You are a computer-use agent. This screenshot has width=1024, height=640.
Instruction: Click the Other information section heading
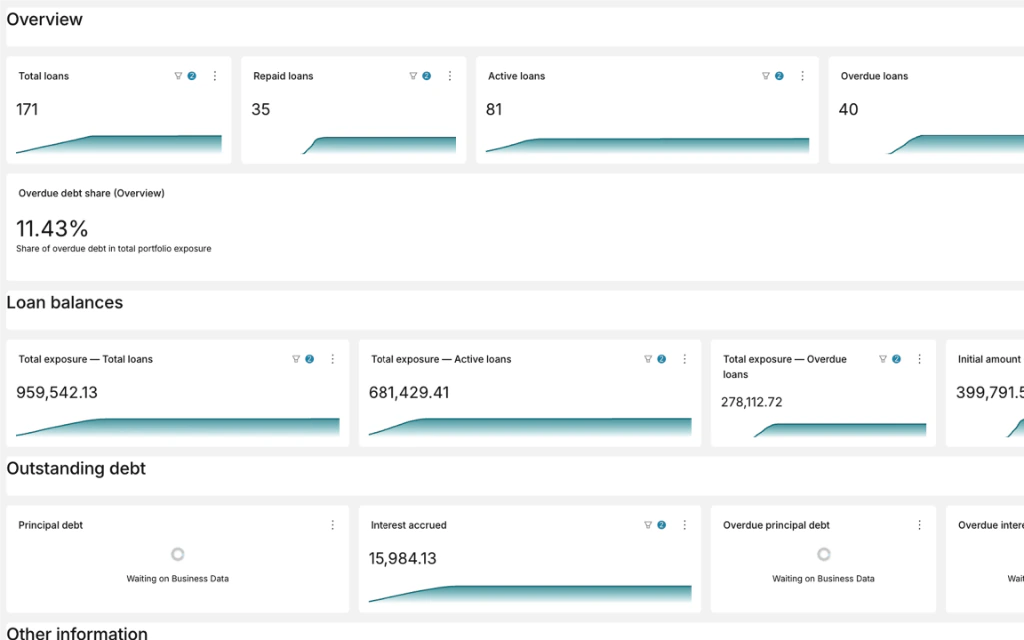77,633
